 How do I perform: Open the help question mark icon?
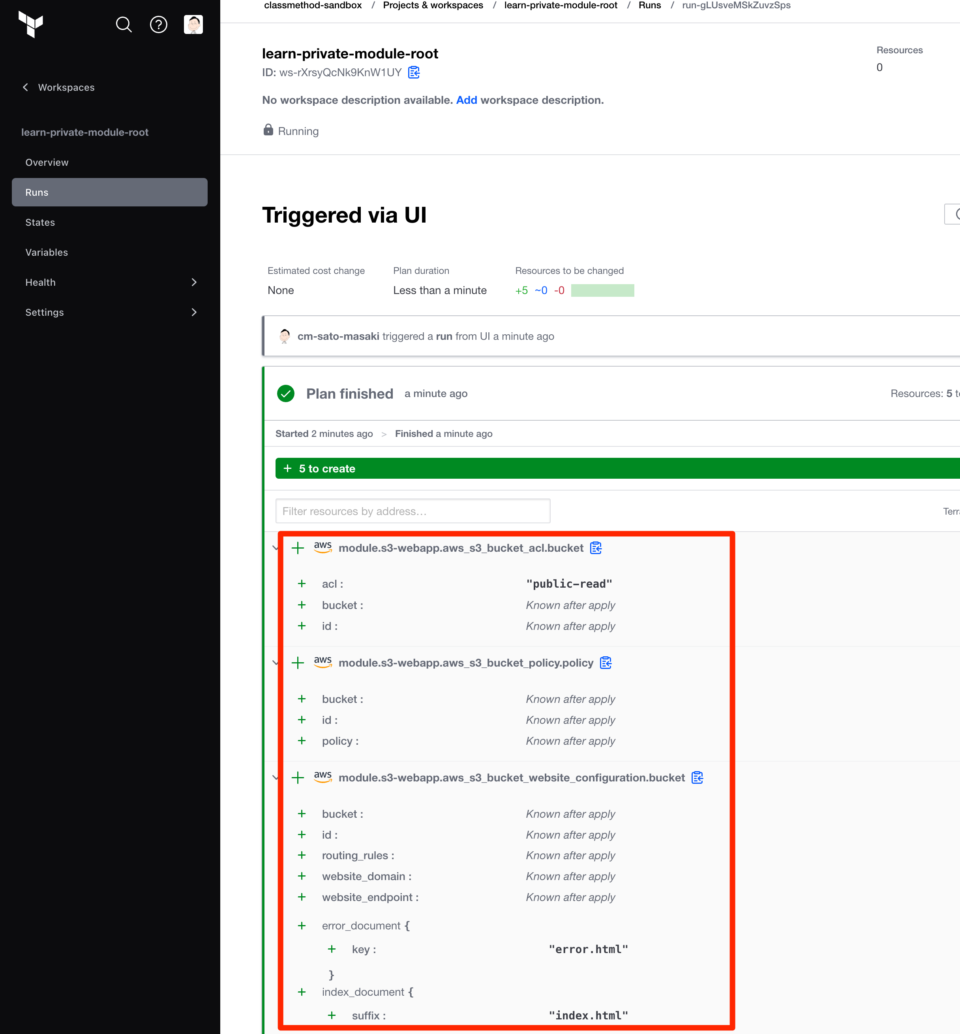pos(158,24)
